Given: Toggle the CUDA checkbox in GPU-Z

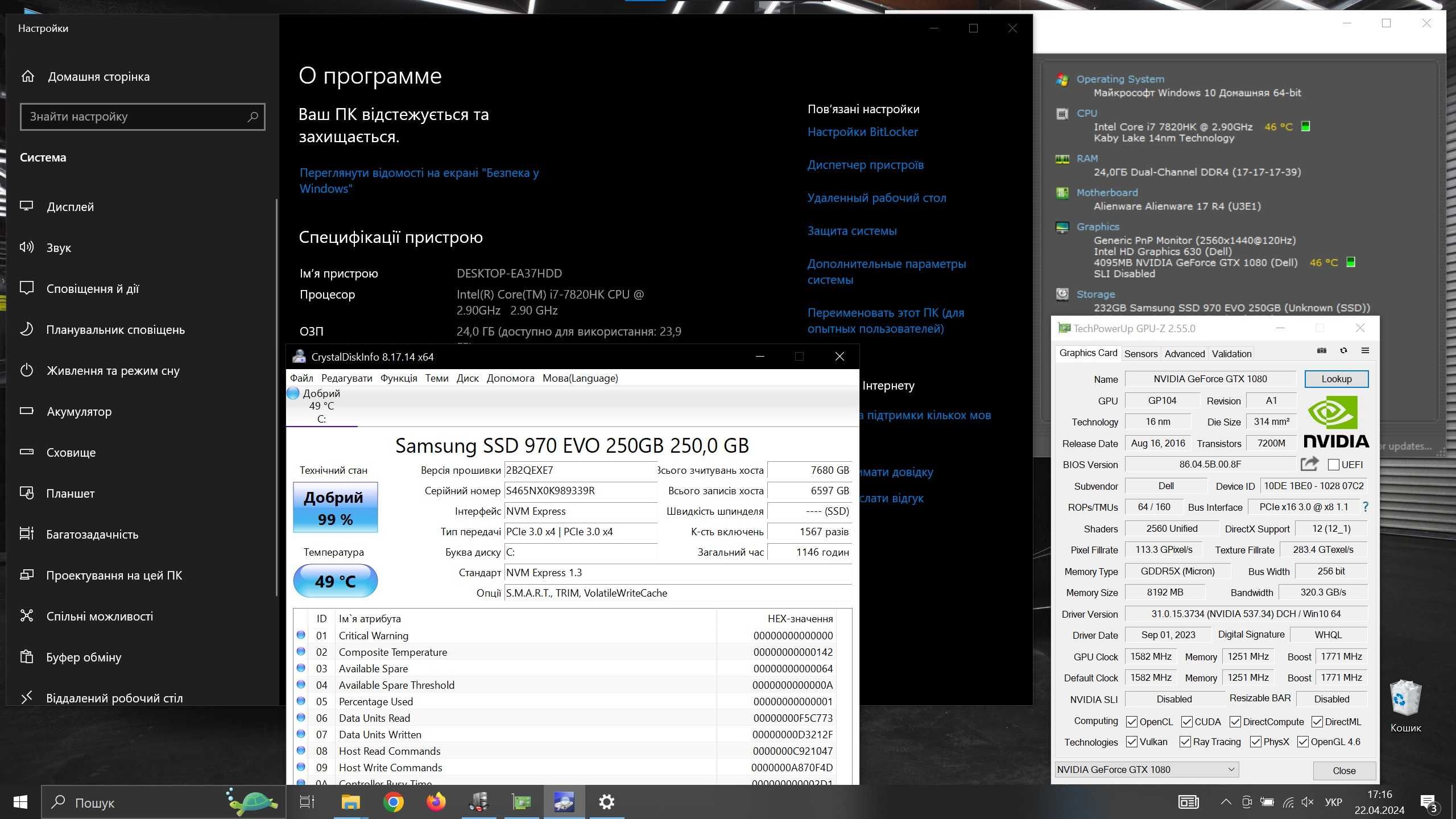Looking at the screenshot, I should (x=1187, y=722).
